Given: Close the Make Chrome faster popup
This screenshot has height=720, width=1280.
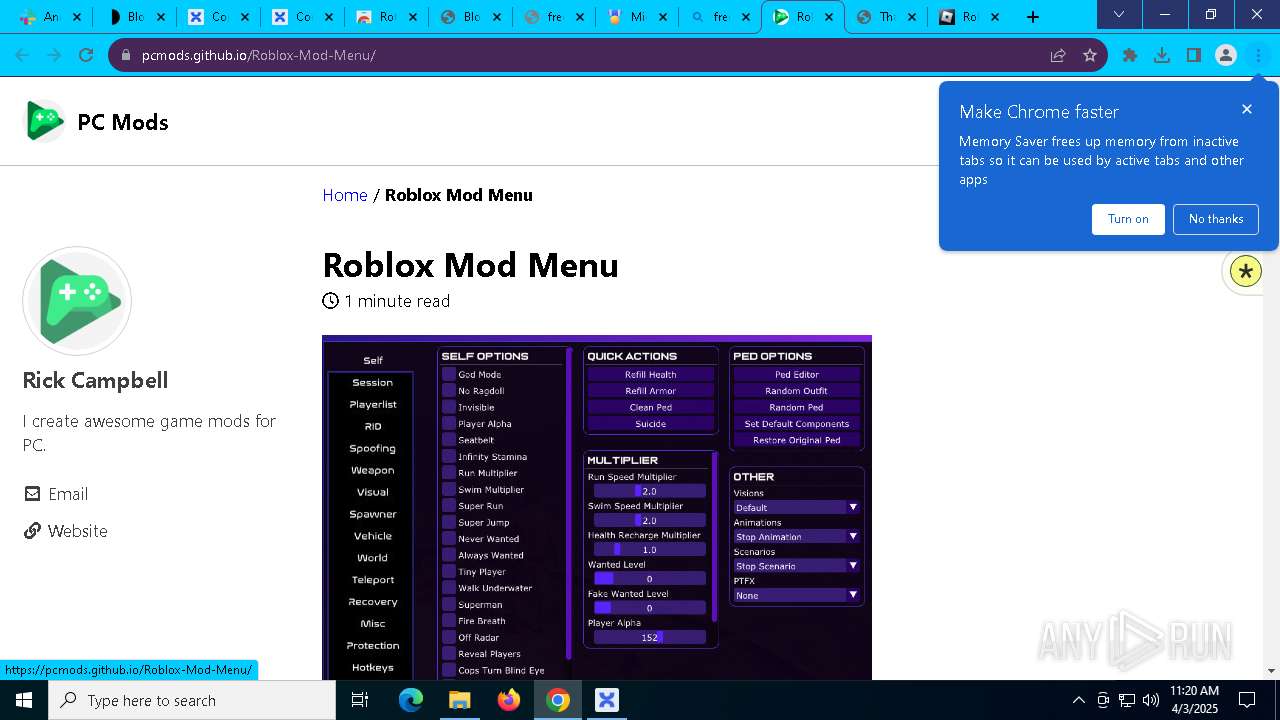Looking at the screenshot, I should pos(1246,109).
